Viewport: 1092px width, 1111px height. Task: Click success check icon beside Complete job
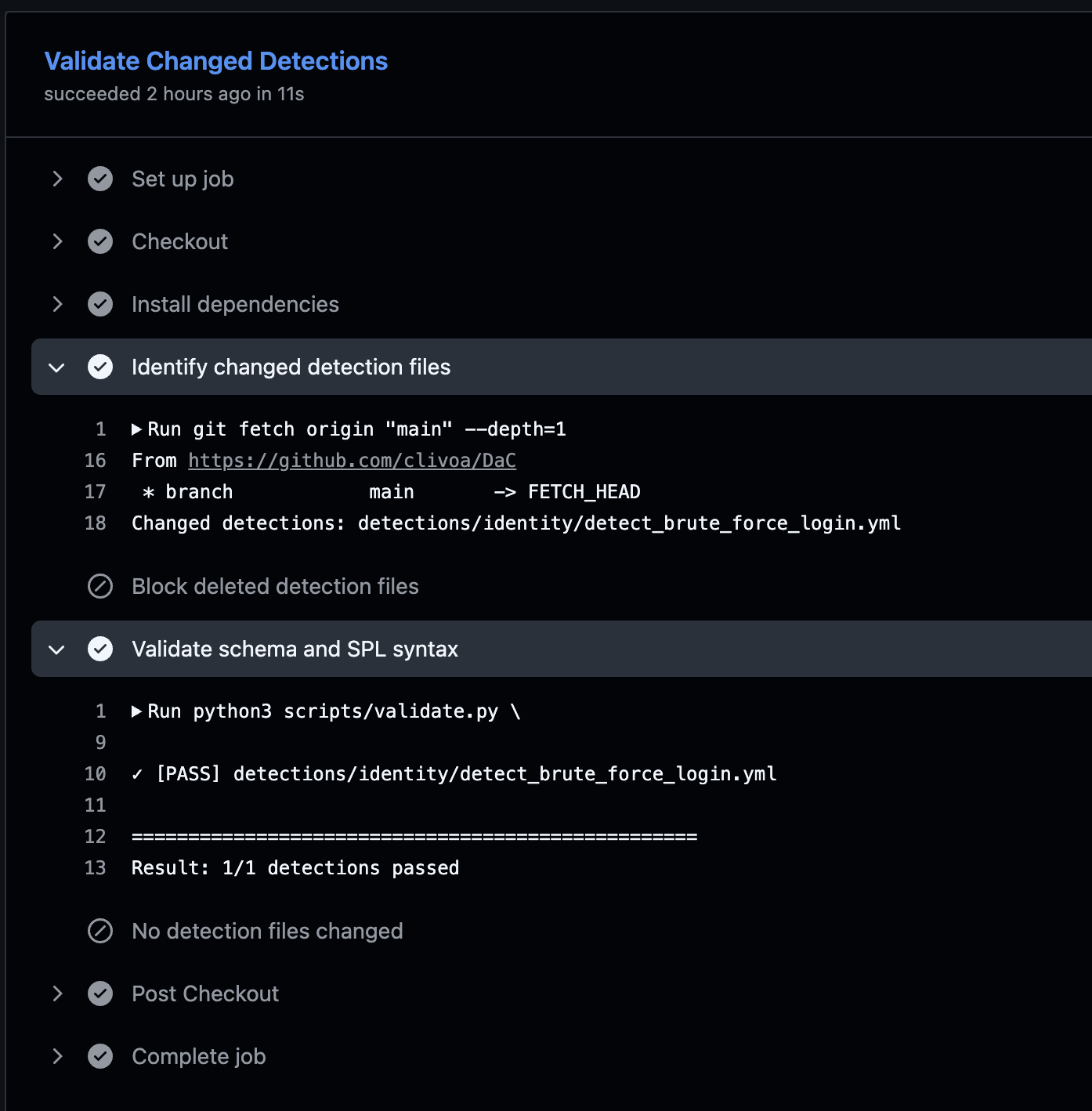(100, 1056)
